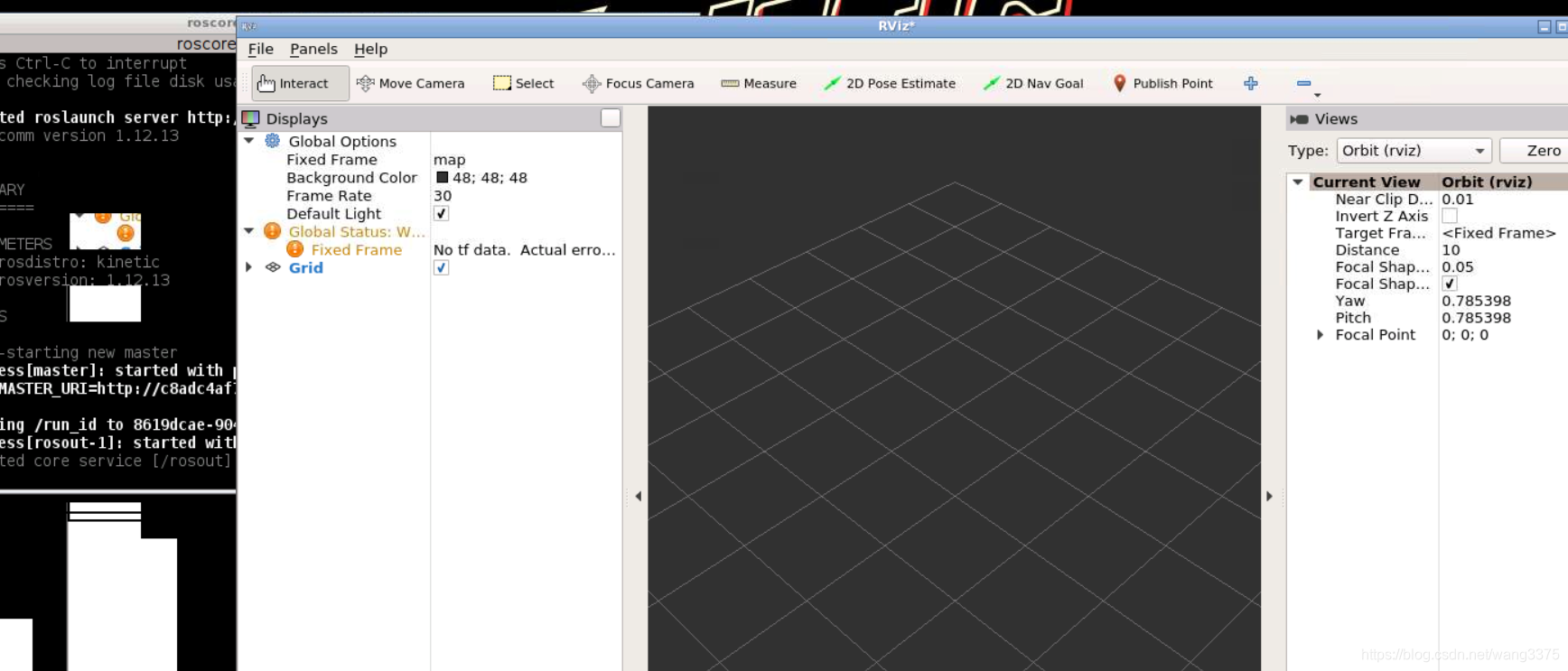Screen dimensions: 1568x671
Task: Click the Global Options gear icon
Action: coord(272,141)
